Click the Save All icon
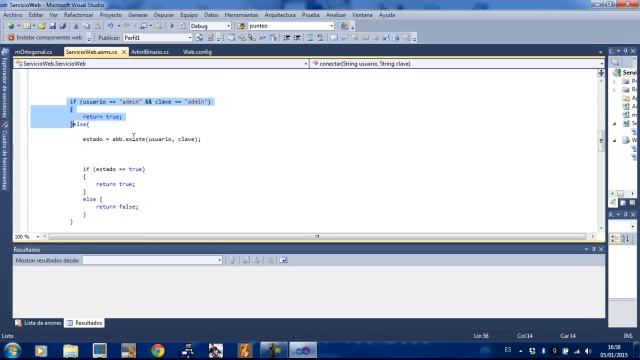 62,26
